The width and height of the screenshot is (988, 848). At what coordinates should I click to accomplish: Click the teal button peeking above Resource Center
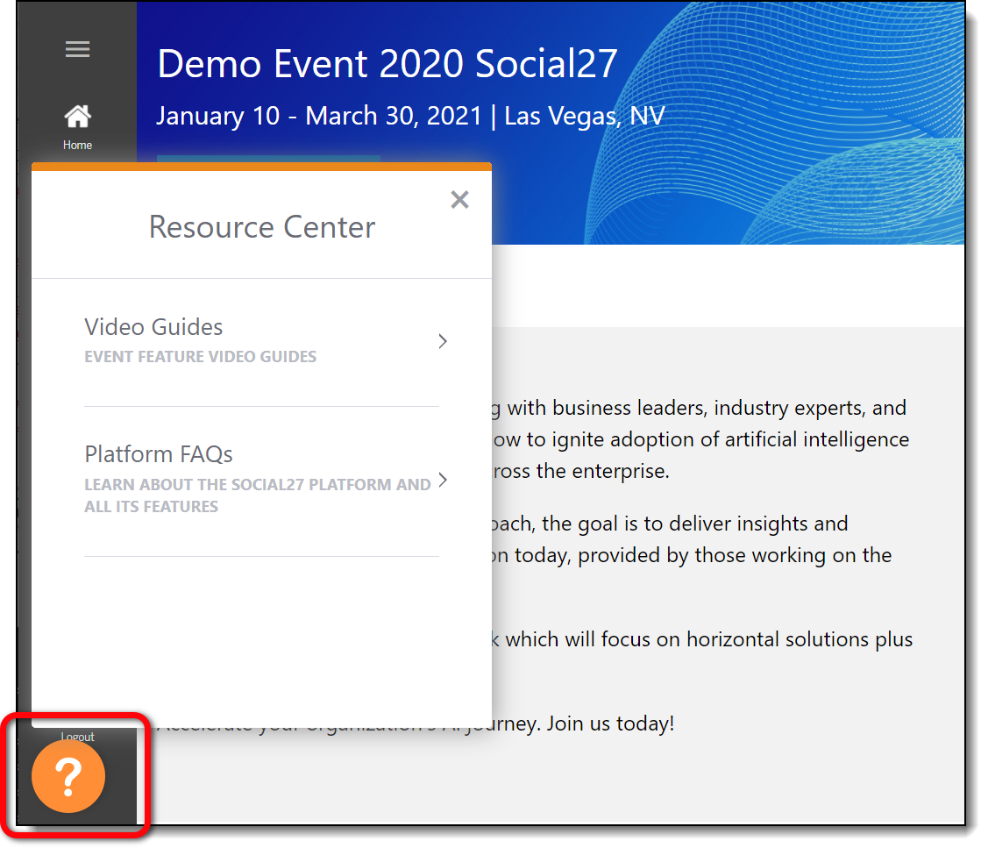[268, 158]
